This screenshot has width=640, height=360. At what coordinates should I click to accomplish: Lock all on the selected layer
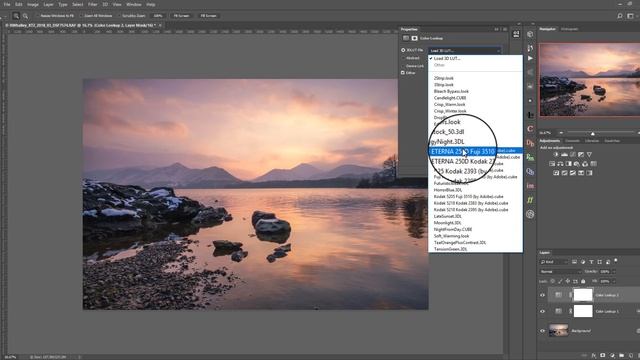coord(583,281)
